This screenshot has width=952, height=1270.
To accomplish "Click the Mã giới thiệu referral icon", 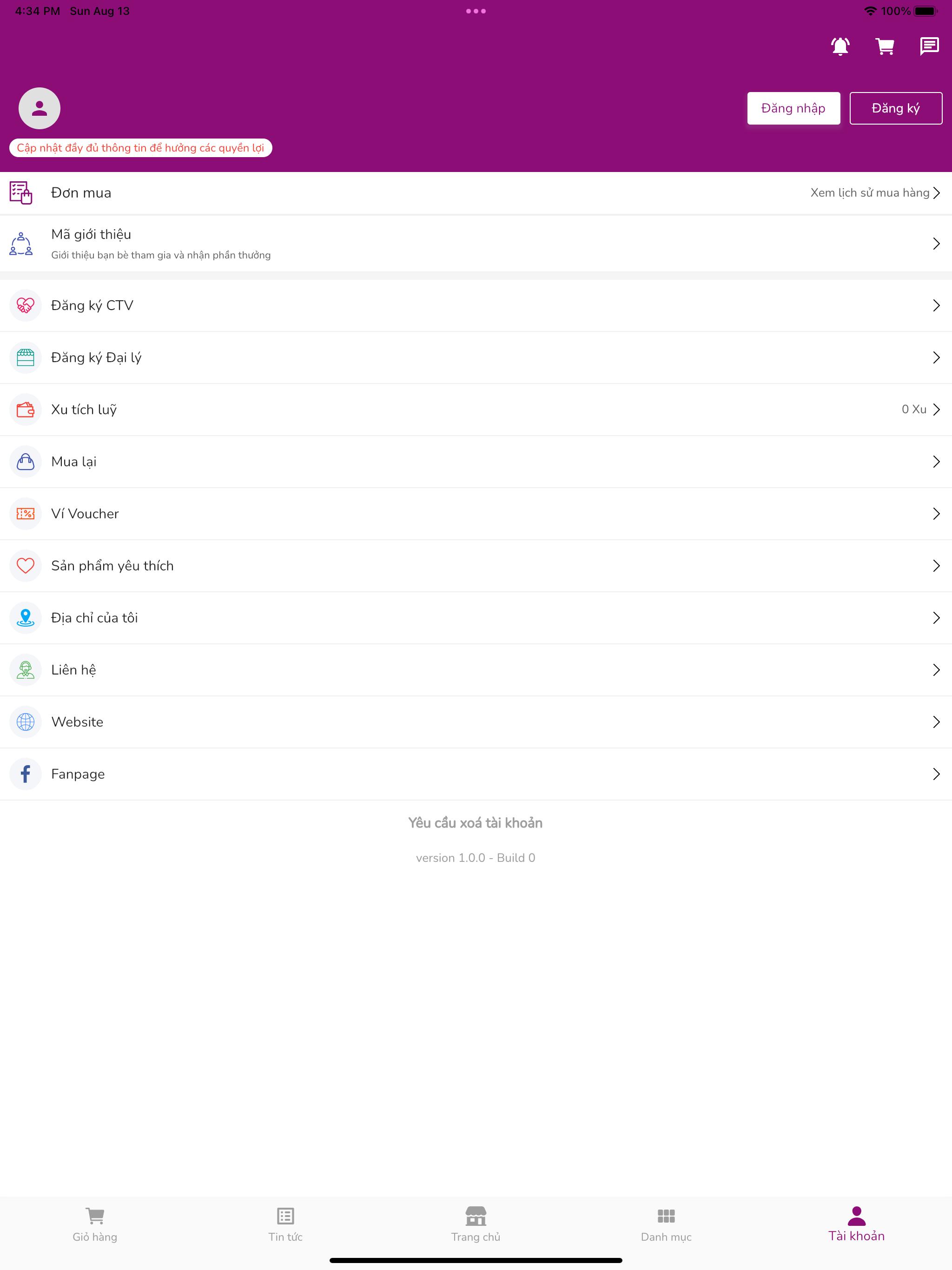I will click(x=20, y=244).
